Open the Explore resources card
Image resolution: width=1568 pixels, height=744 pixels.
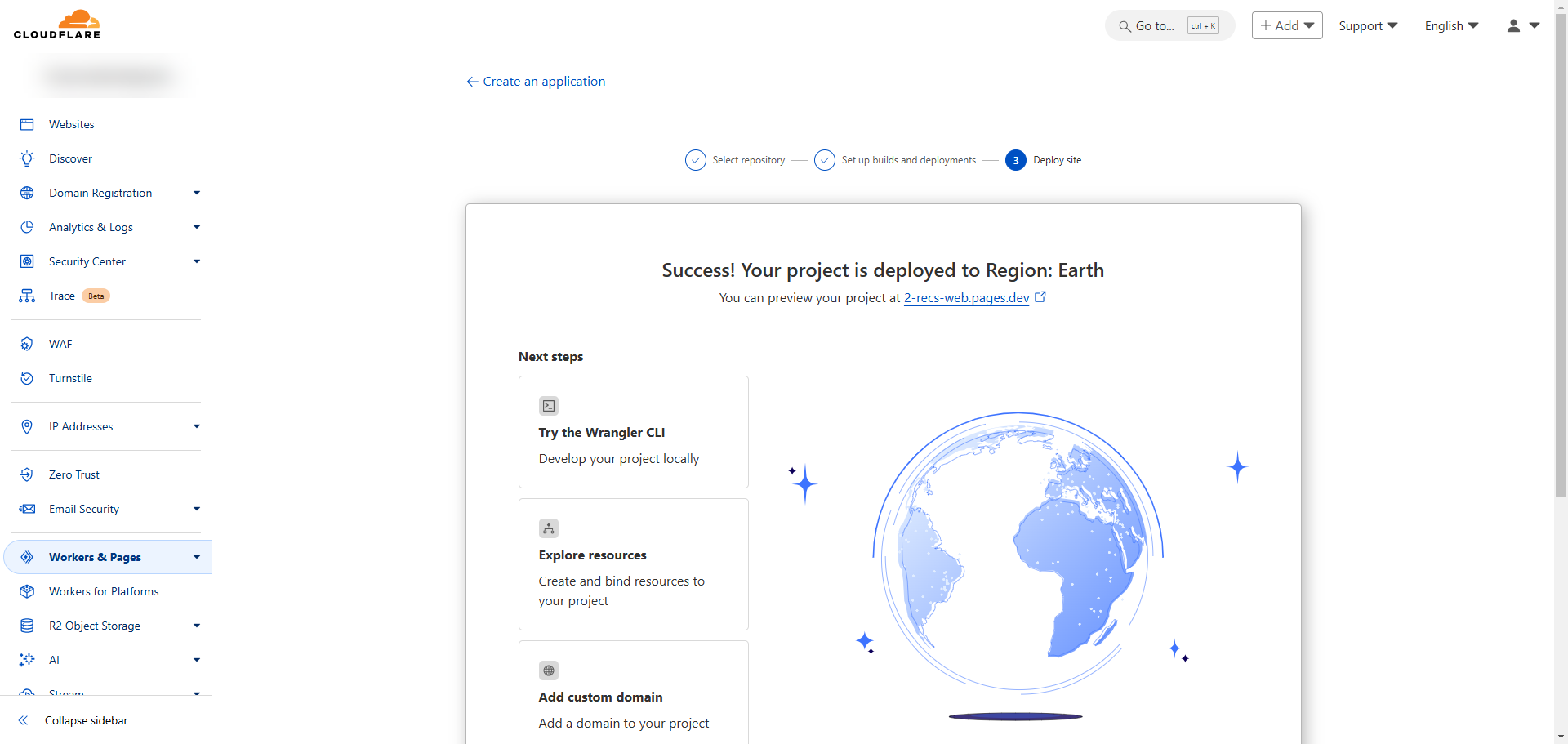(x=634, y=564)
